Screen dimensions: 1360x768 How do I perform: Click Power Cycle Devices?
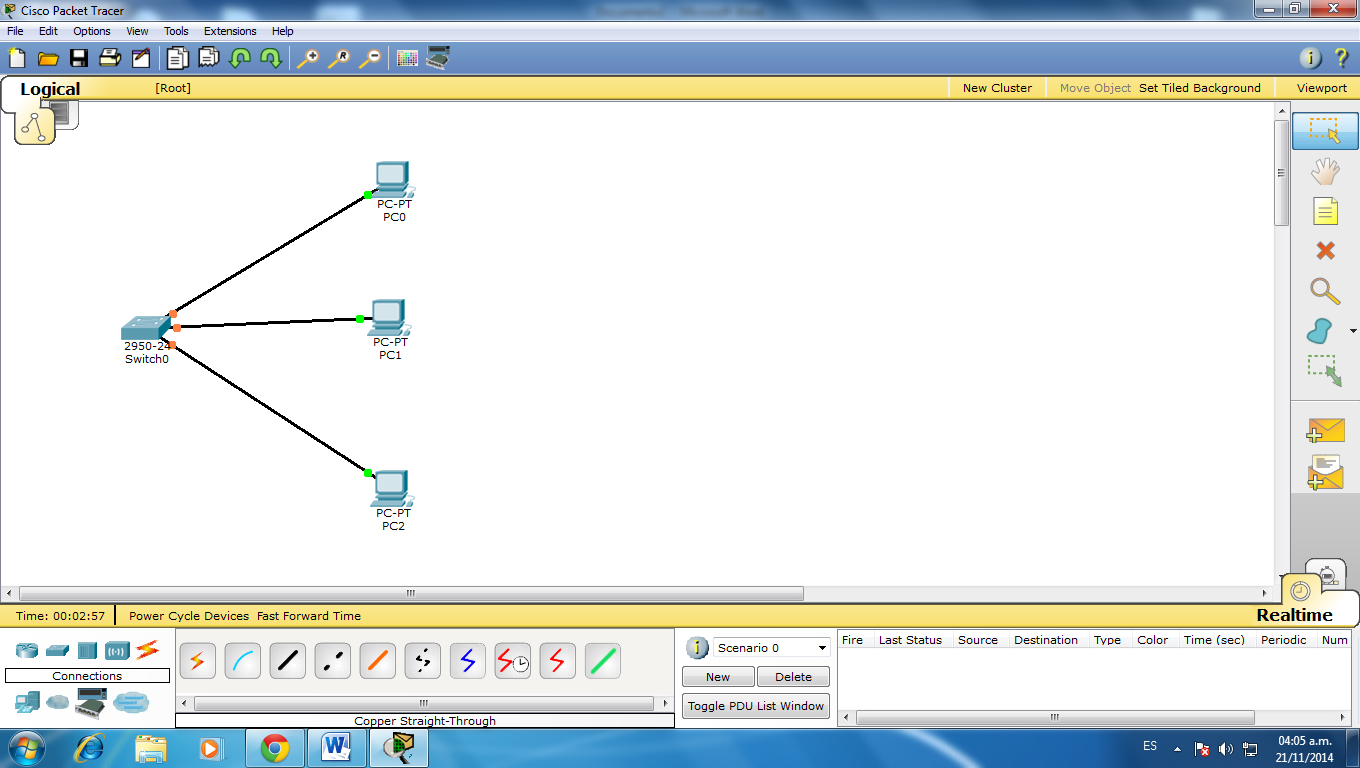coord(189,616)
